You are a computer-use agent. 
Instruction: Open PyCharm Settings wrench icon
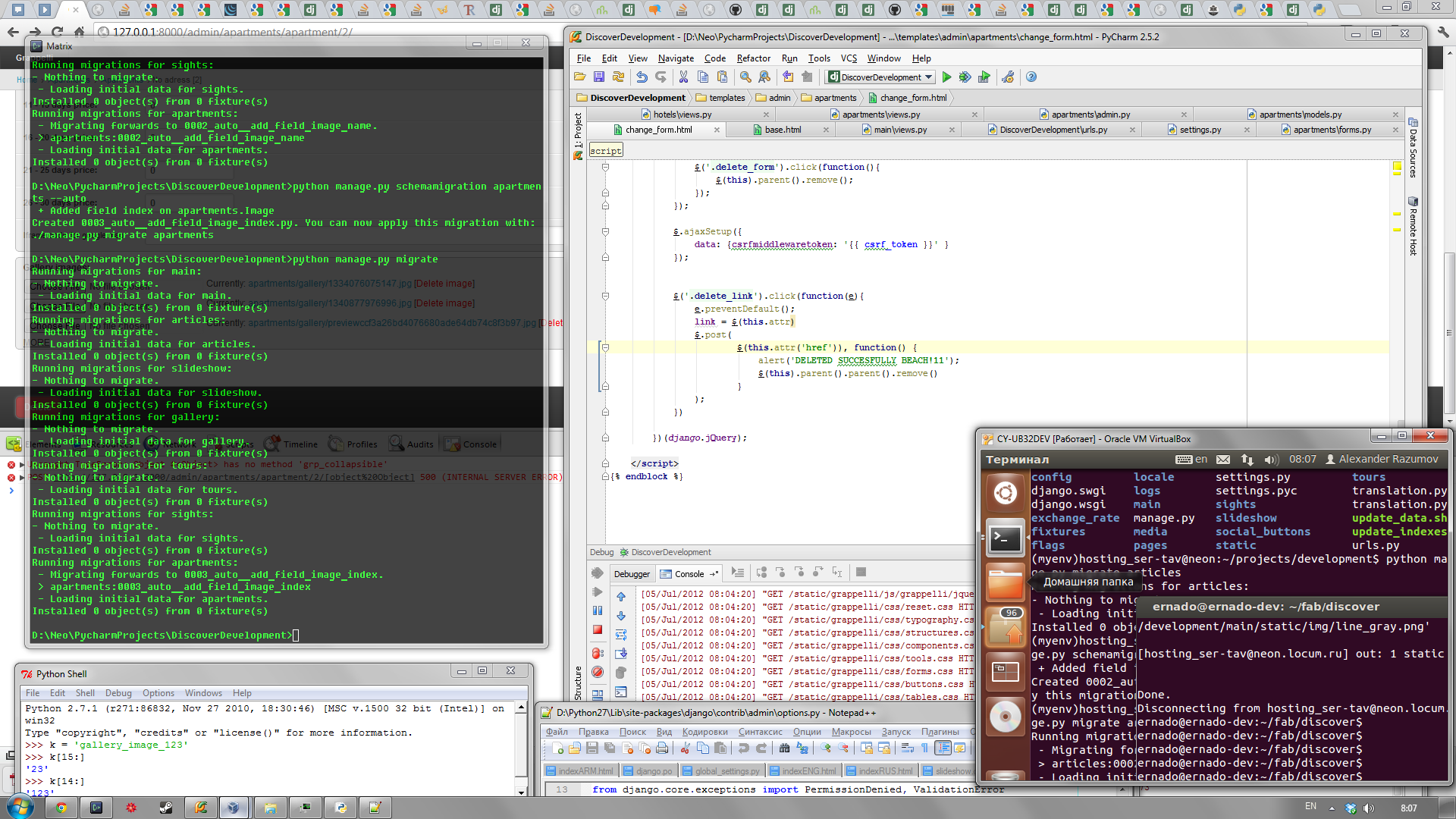[1008, 77]
